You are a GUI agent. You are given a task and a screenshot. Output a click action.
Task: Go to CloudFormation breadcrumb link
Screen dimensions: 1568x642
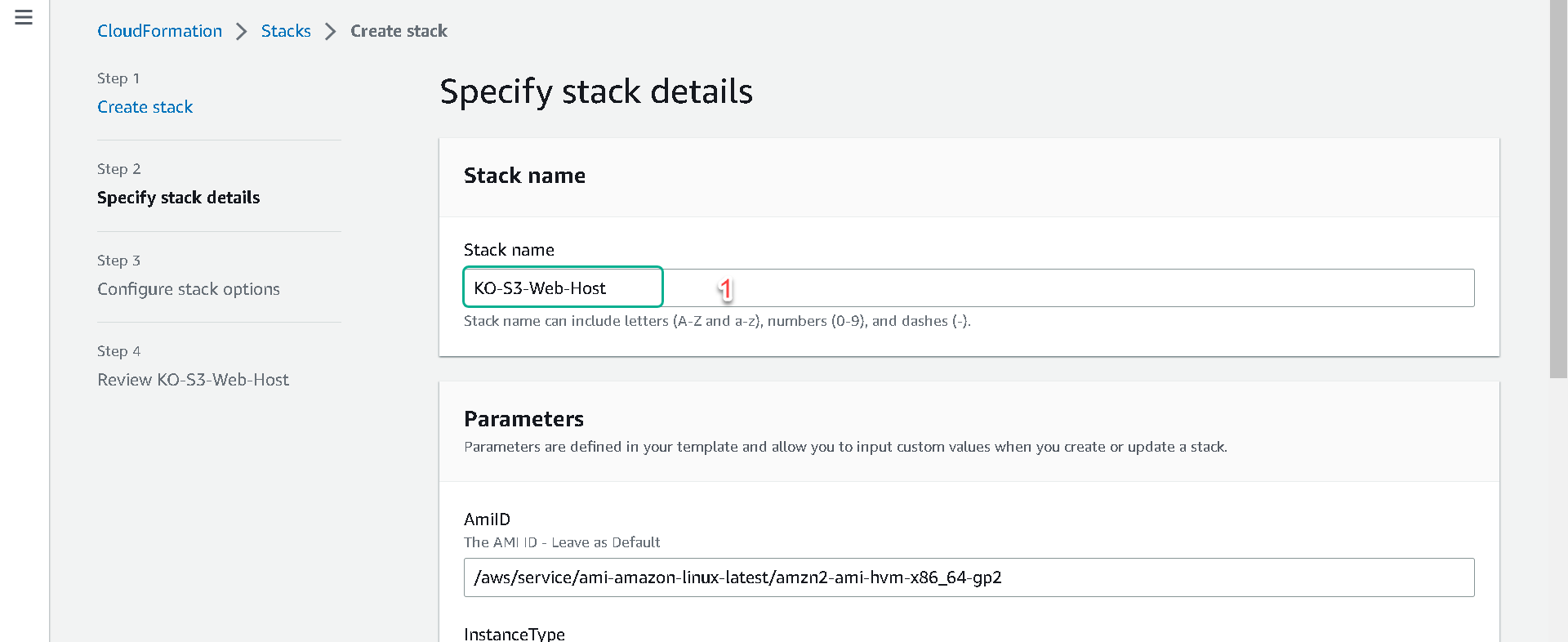tap(159, 31)
